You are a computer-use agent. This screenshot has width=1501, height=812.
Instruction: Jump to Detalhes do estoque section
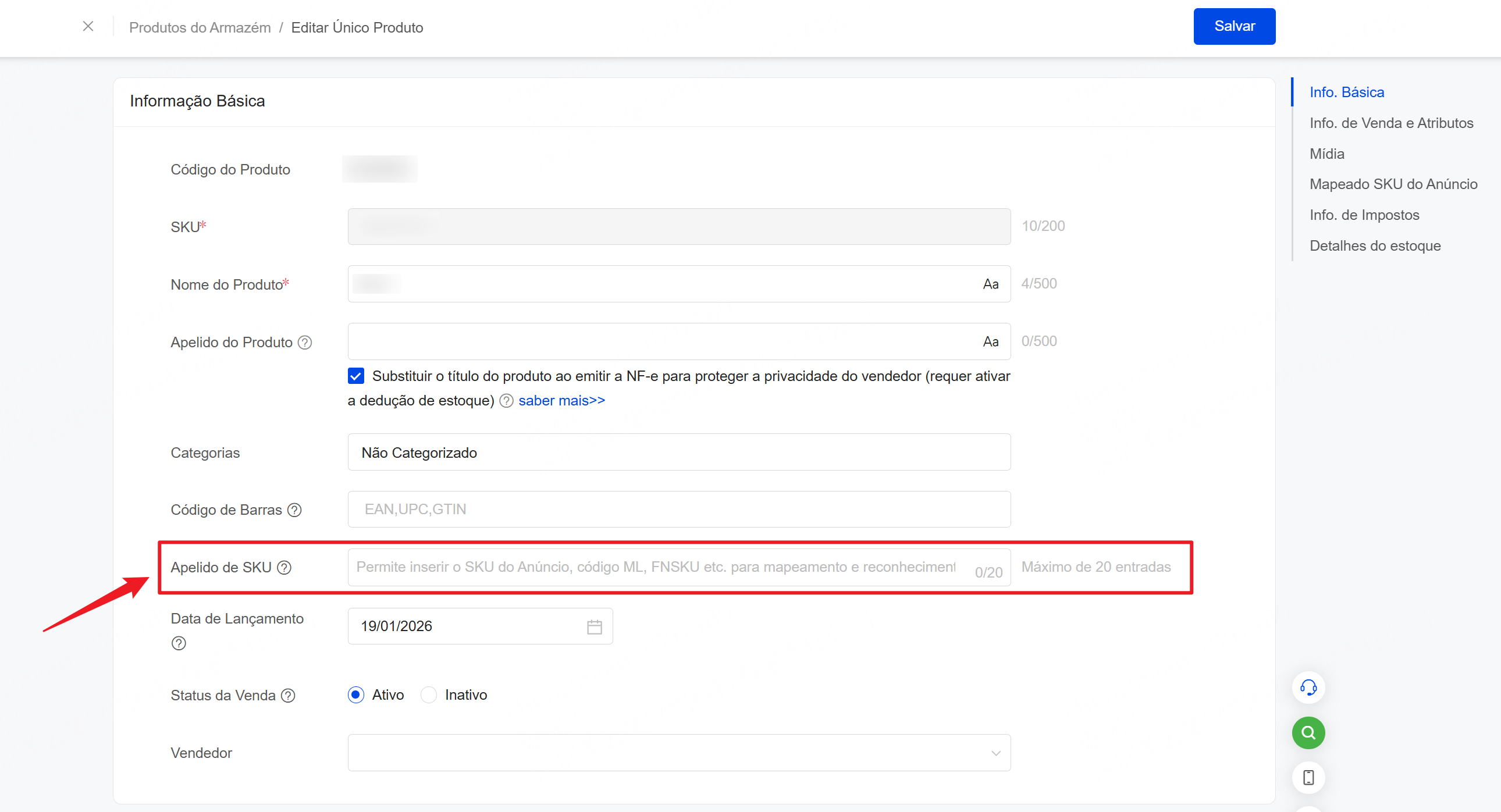click(x=1375, y=246)
